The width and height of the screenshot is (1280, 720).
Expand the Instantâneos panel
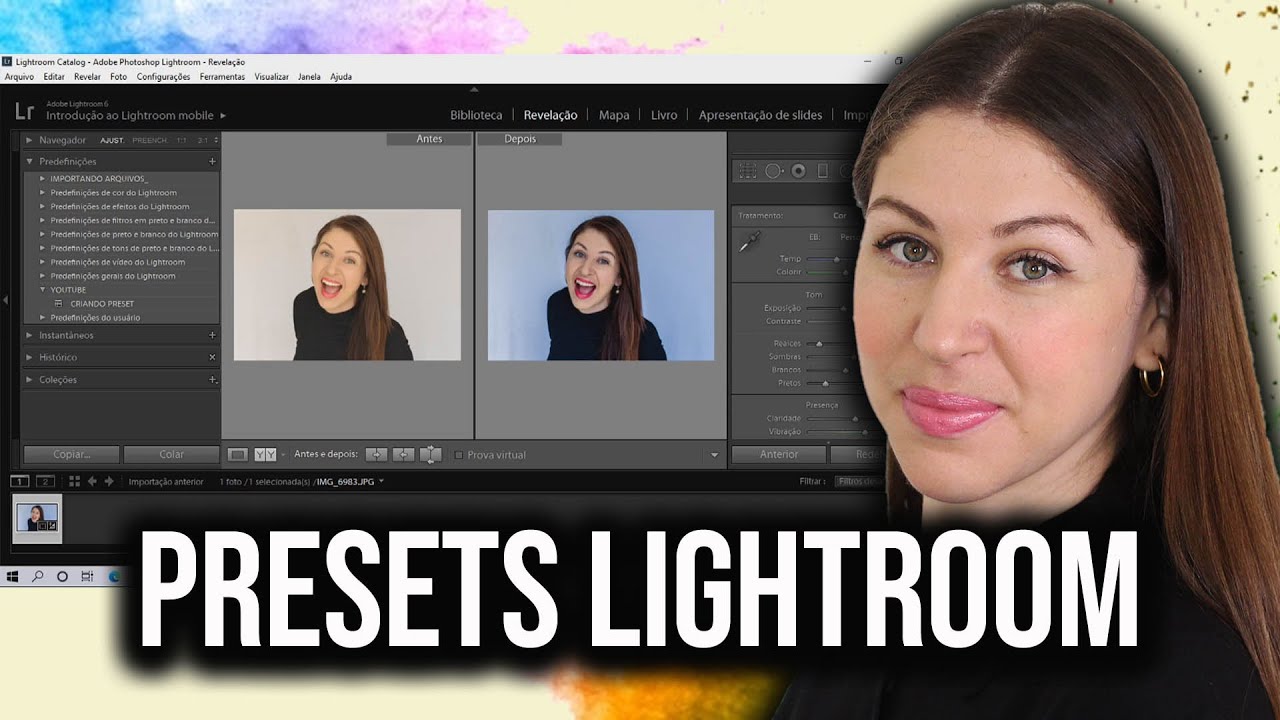[x=29, y=335]
